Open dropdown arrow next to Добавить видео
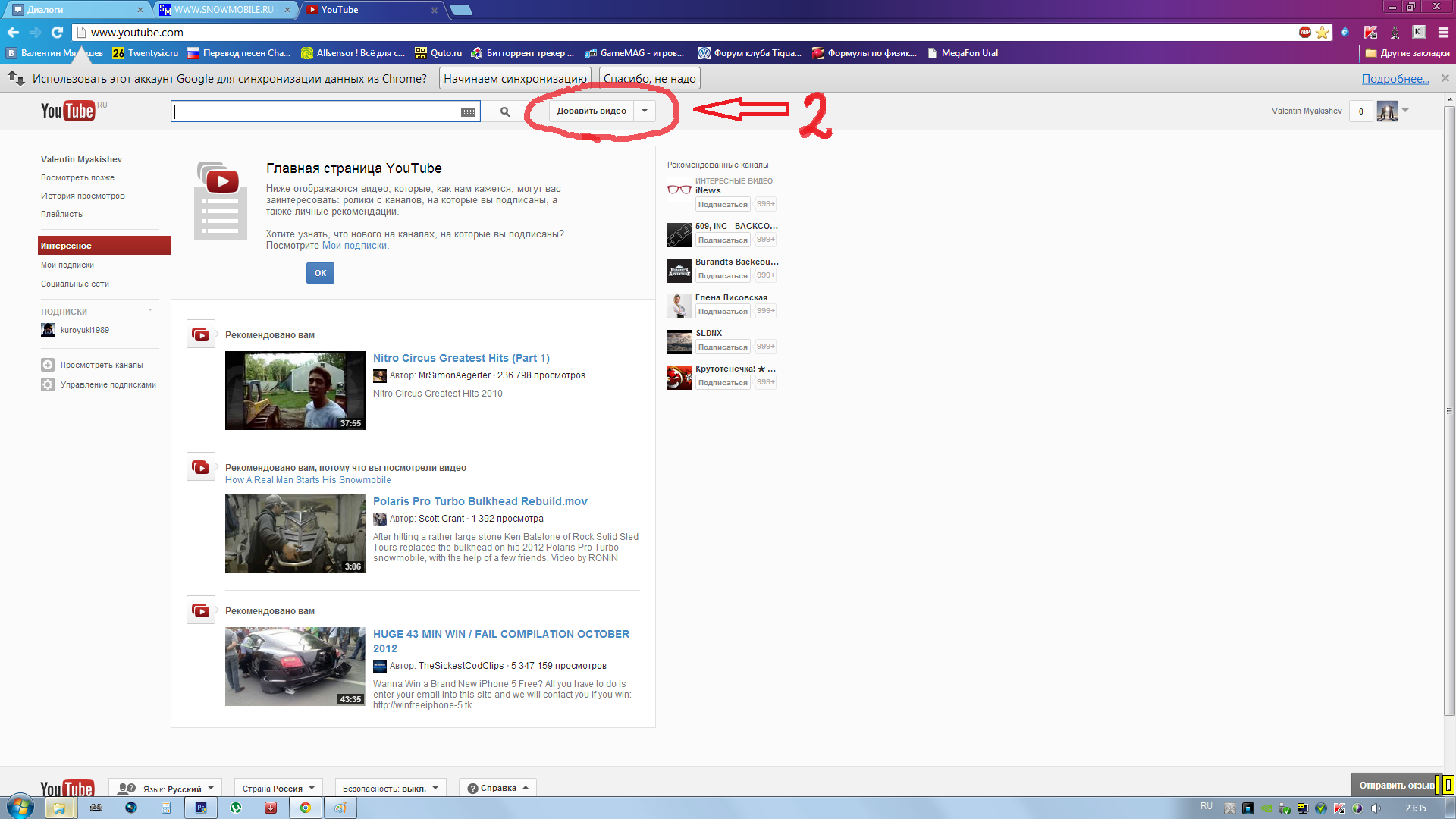The height and width of the screenshot is (819, 1456). pos(645,111)
